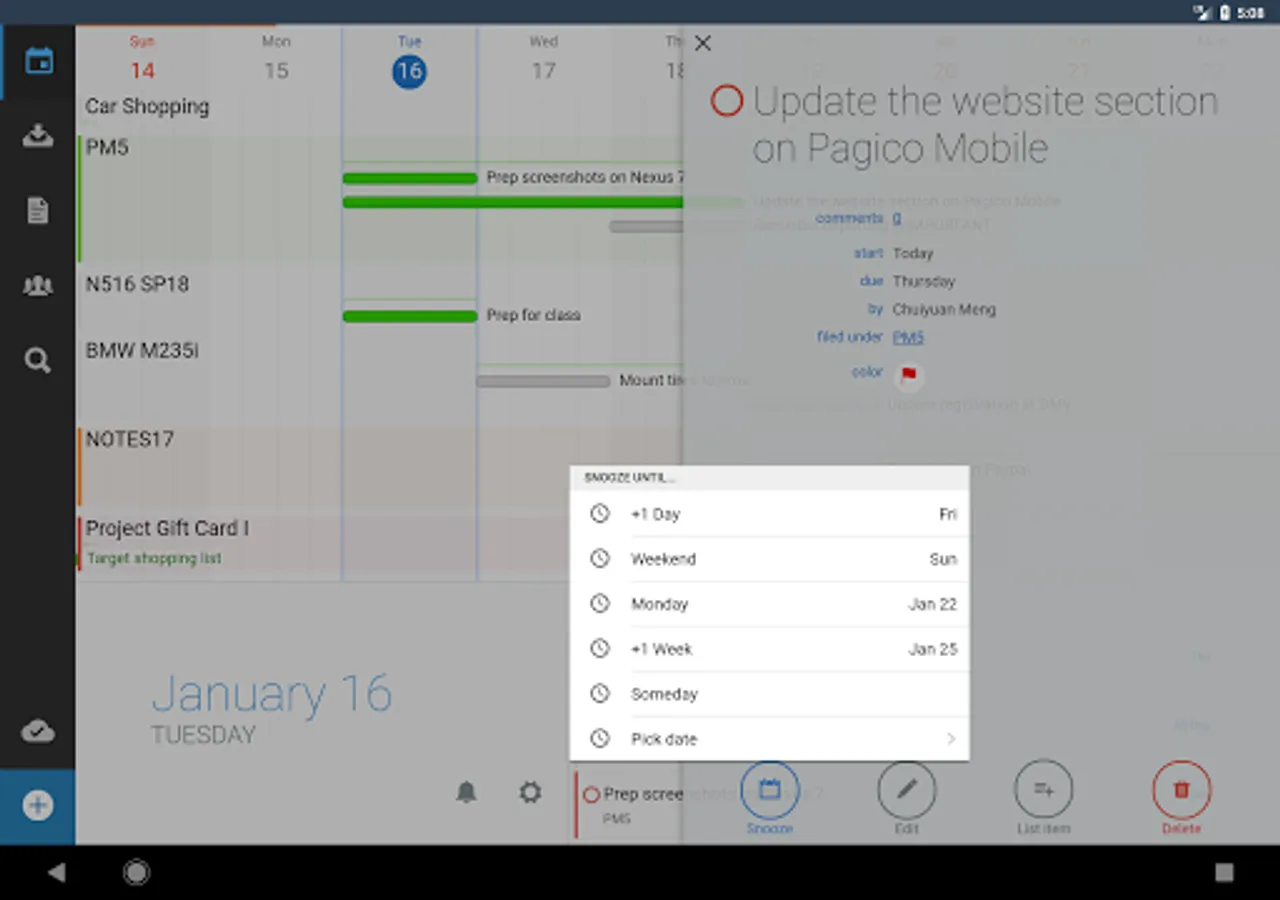Open the N516 SP18 project row
Screen dimensions: 1280x900
[137, 284]
